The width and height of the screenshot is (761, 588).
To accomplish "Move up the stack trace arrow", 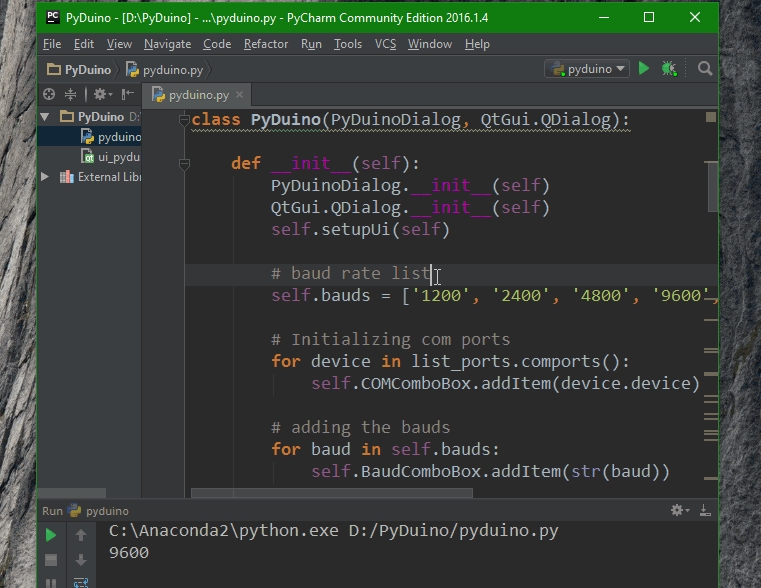I will 81,535.
